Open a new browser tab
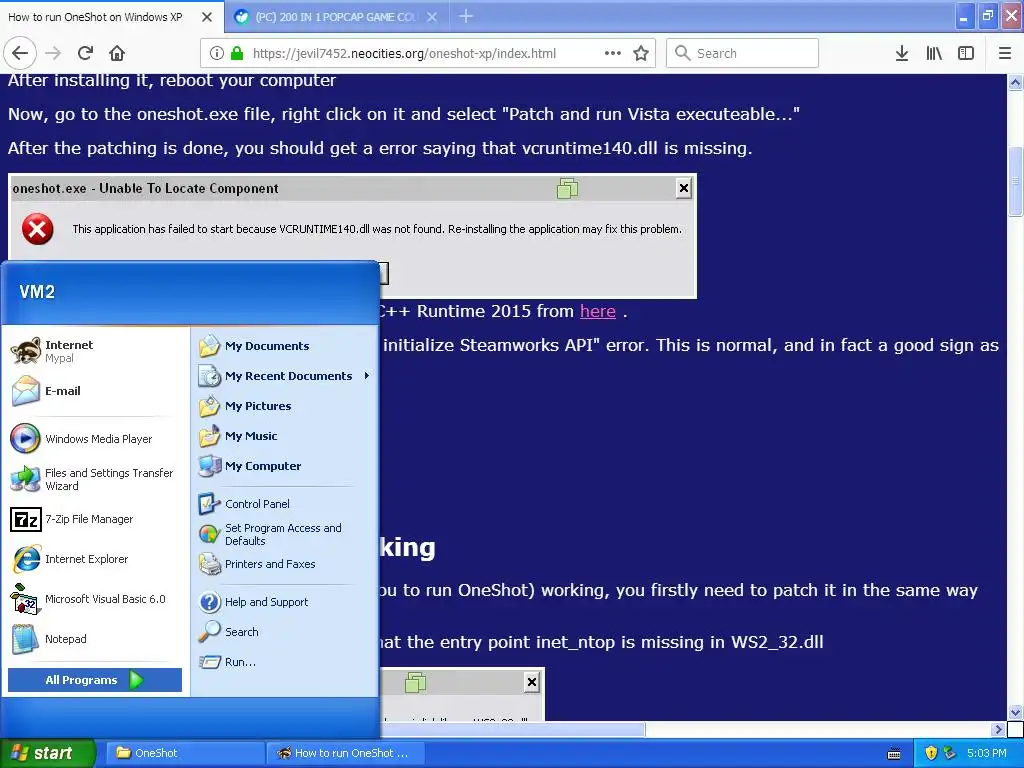The width and height of the screenshot is (1024, 768). 466,16
